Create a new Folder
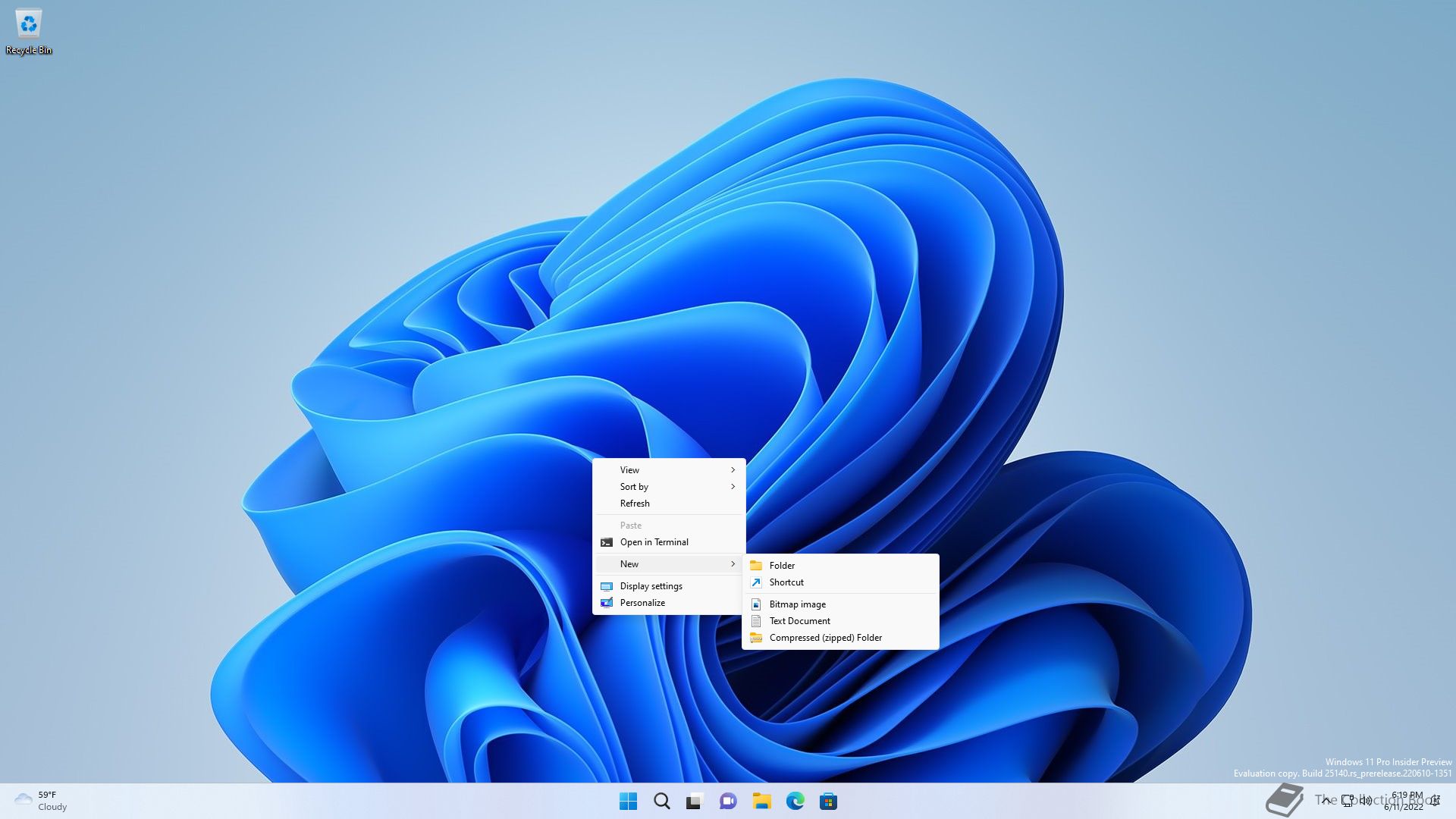The width and height of the screenshot is (1456, 819). coord(840,566)
